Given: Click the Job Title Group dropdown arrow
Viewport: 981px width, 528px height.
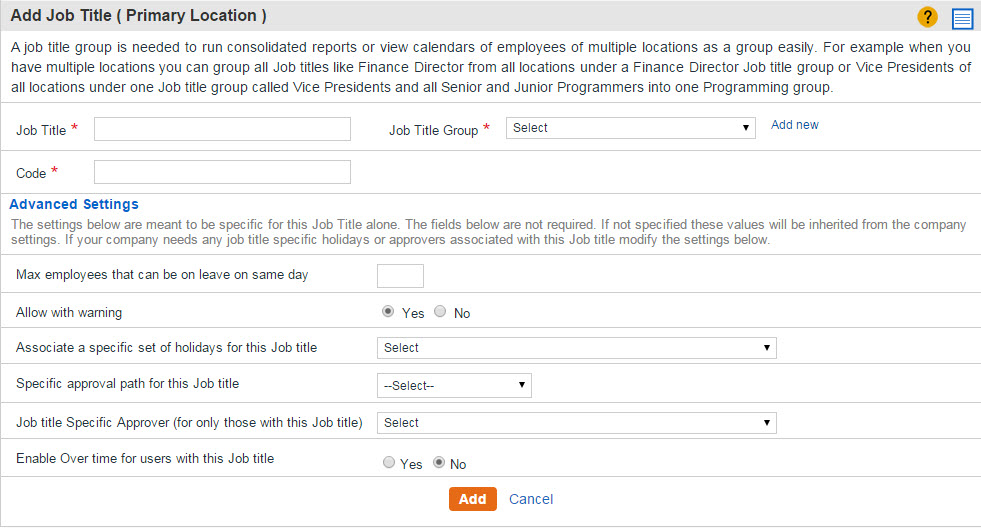Looking at the screenshot, I should point(746,128).
